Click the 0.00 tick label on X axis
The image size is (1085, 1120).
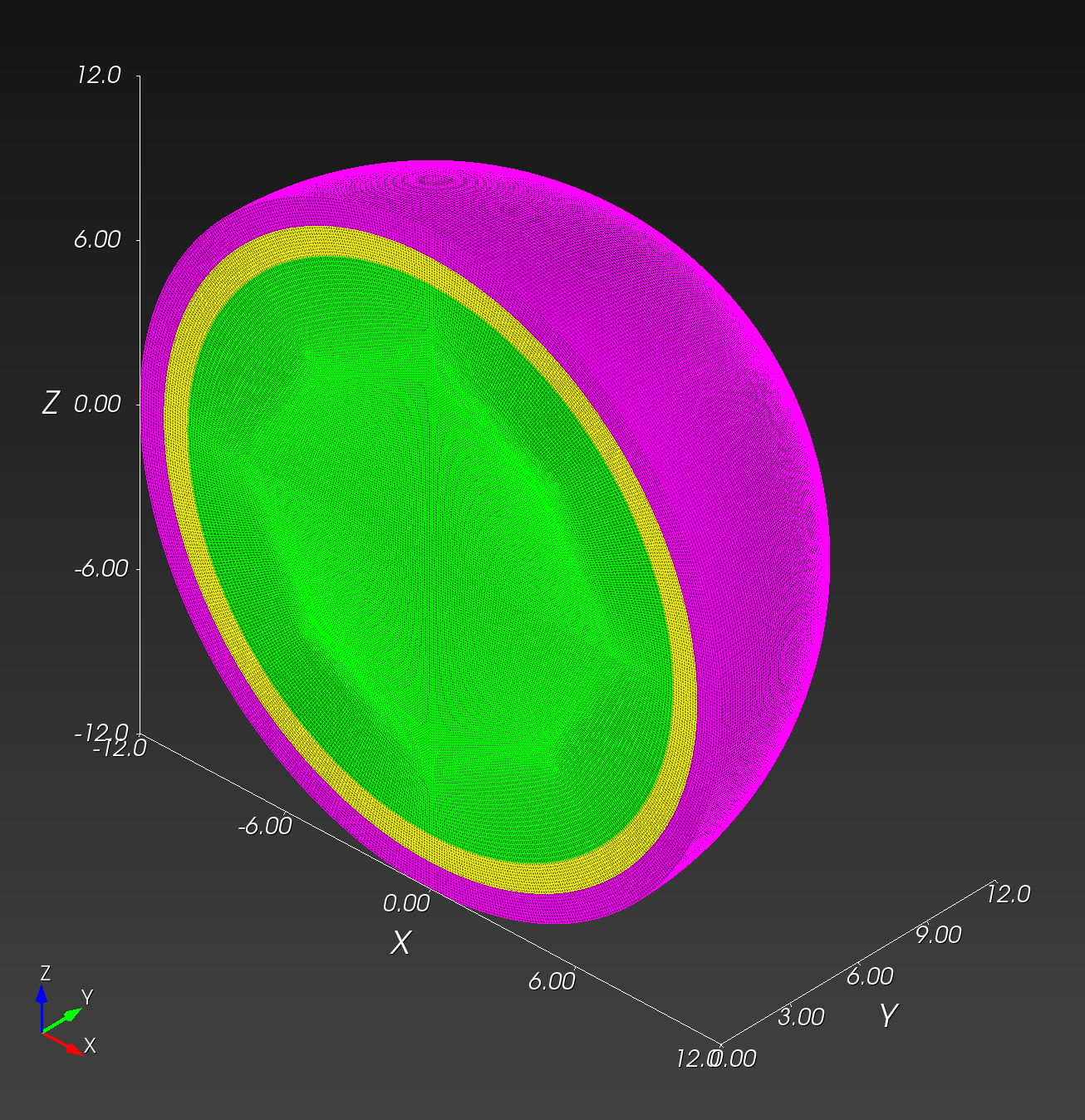pos(406,903)
